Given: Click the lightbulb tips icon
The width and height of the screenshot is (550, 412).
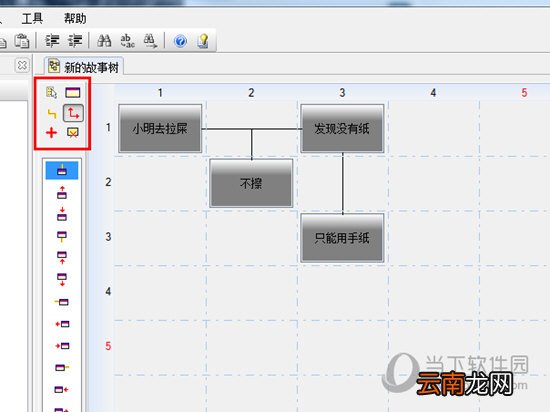Looking at the screenshot, I should 203,41.
